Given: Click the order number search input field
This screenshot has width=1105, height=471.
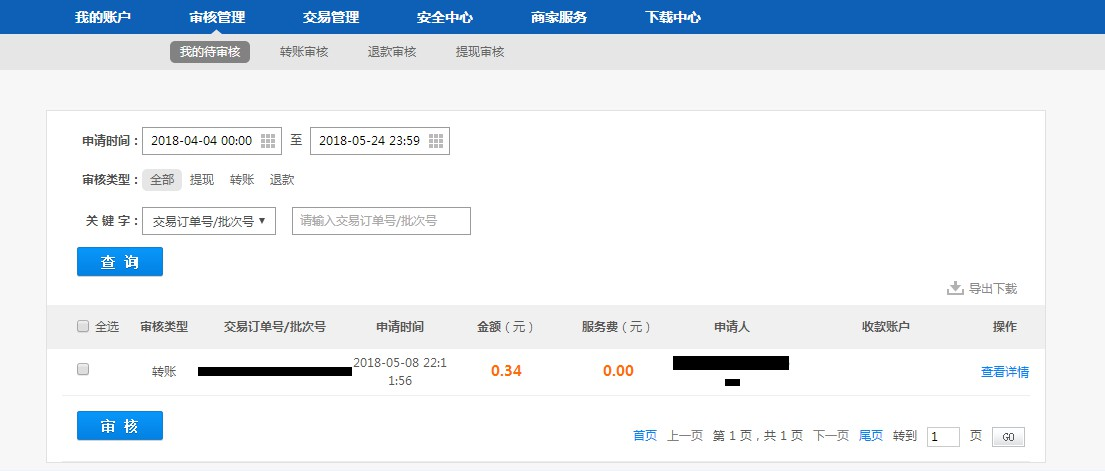Looking at the screenshot, I should 381,221.
